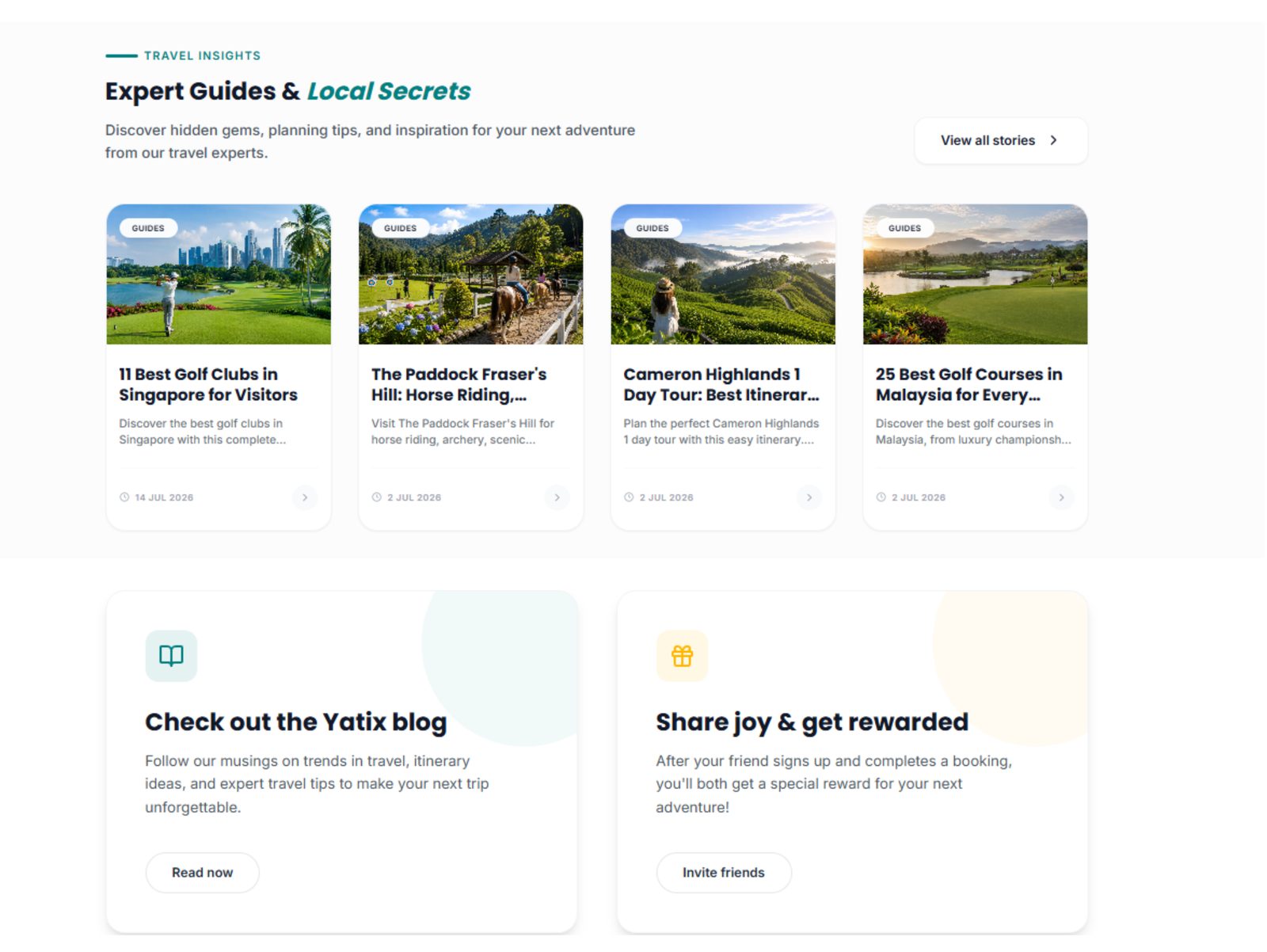Click 'After your friend signs up' paragraph
Viewport: 1267px width, 952px height.
[834, 784]
